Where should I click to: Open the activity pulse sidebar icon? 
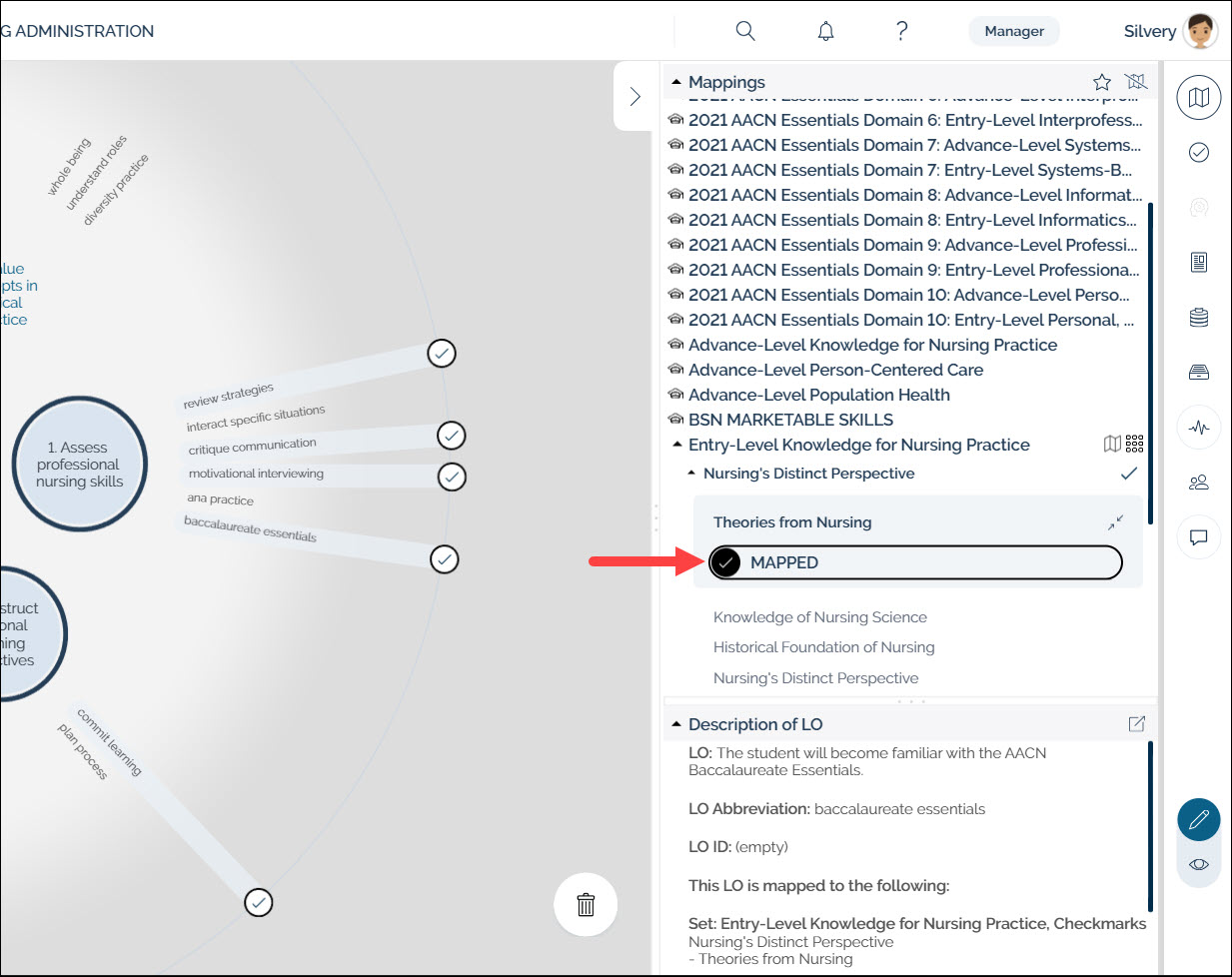[x=1199, y=428]
